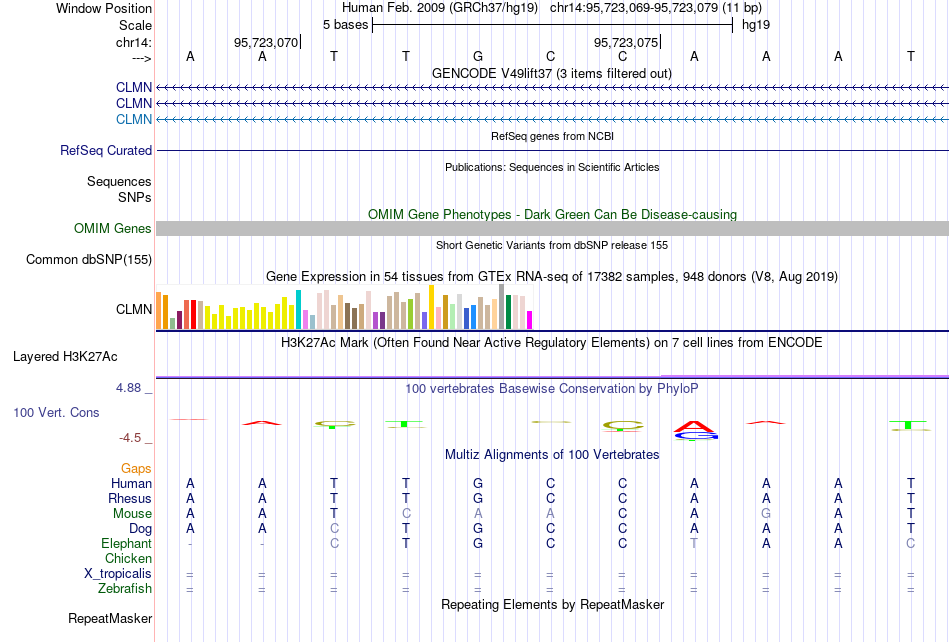Click the light blue CLMN transcript label
The height and width of the screenshot is (642, 950).
click(x=134, y=119)
